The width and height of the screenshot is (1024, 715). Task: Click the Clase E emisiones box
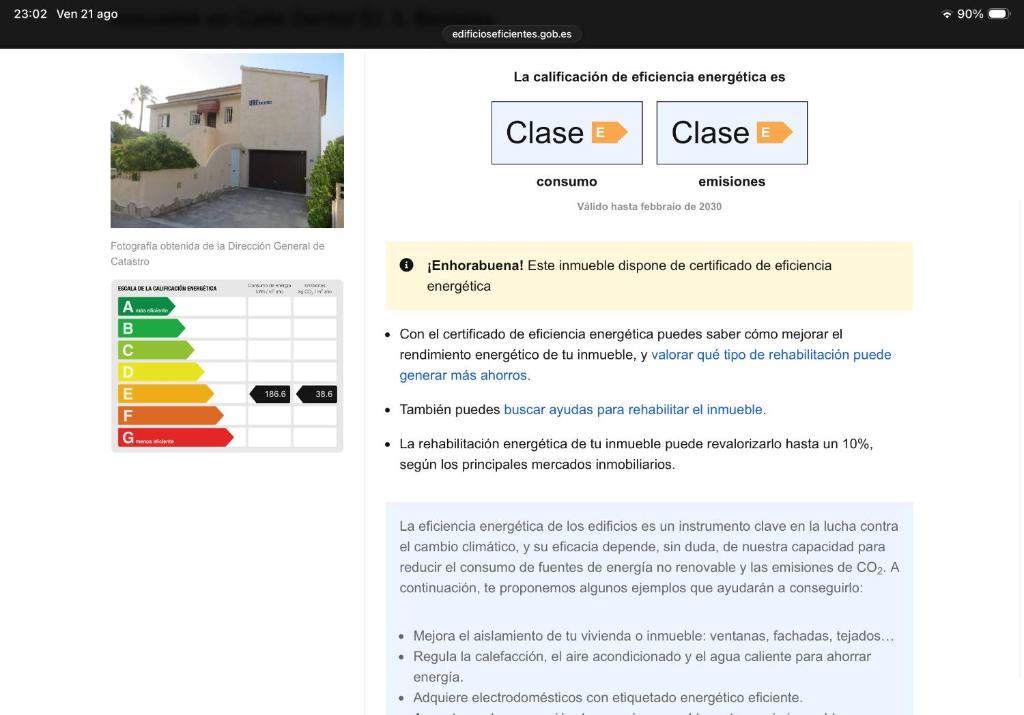[x=732, y=133]
